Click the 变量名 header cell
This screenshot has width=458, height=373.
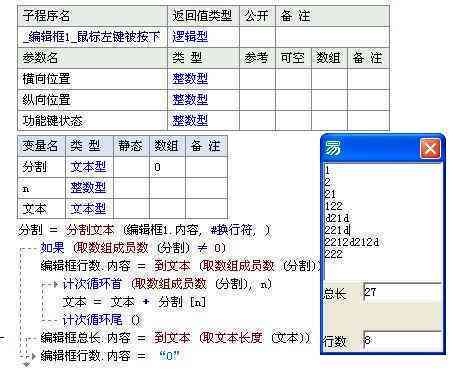pos(41,146)
